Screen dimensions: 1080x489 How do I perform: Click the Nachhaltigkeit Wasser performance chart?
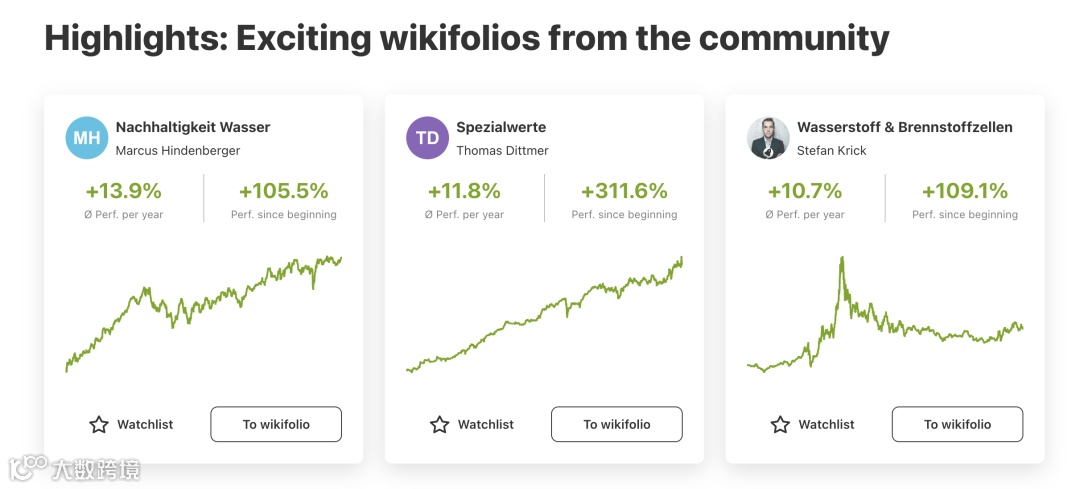click(x=204, y=312)
